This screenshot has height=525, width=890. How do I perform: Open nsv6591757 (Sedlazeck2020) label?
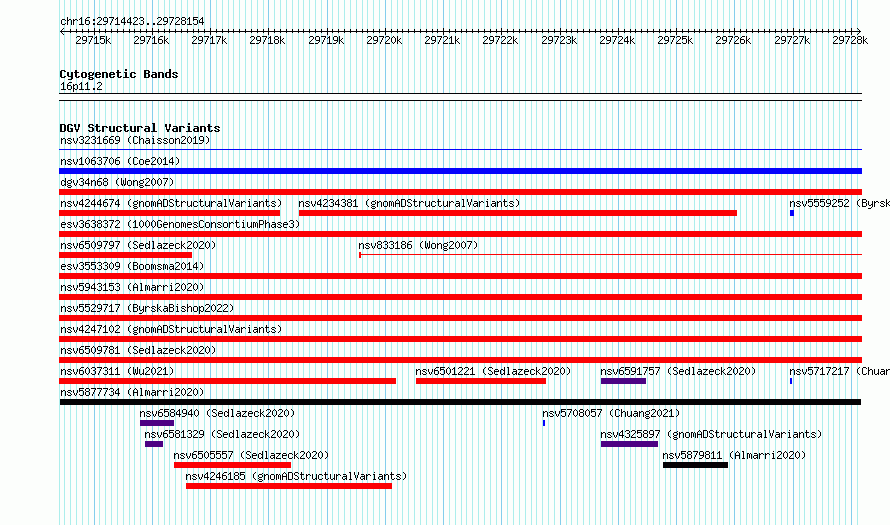pyautogui.click(x=678, y=371)
